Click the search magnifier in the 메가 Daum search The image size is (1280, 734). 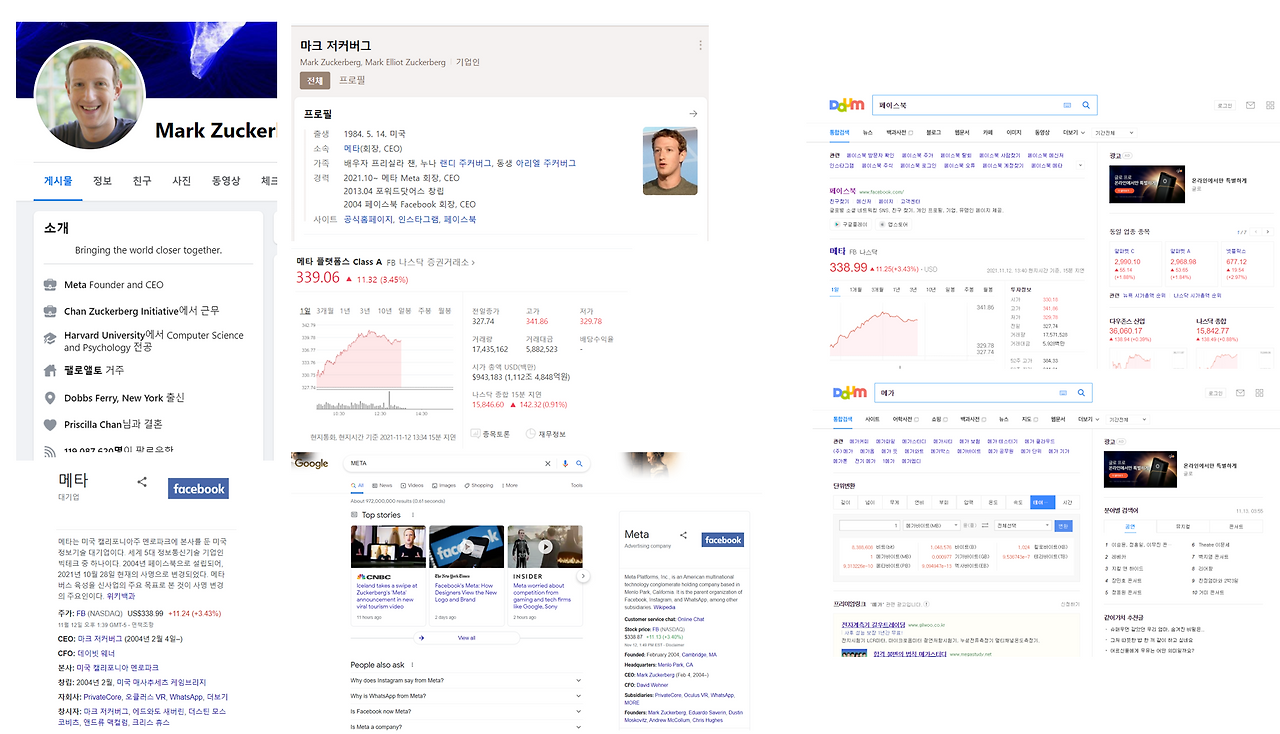coord(1080,392)
